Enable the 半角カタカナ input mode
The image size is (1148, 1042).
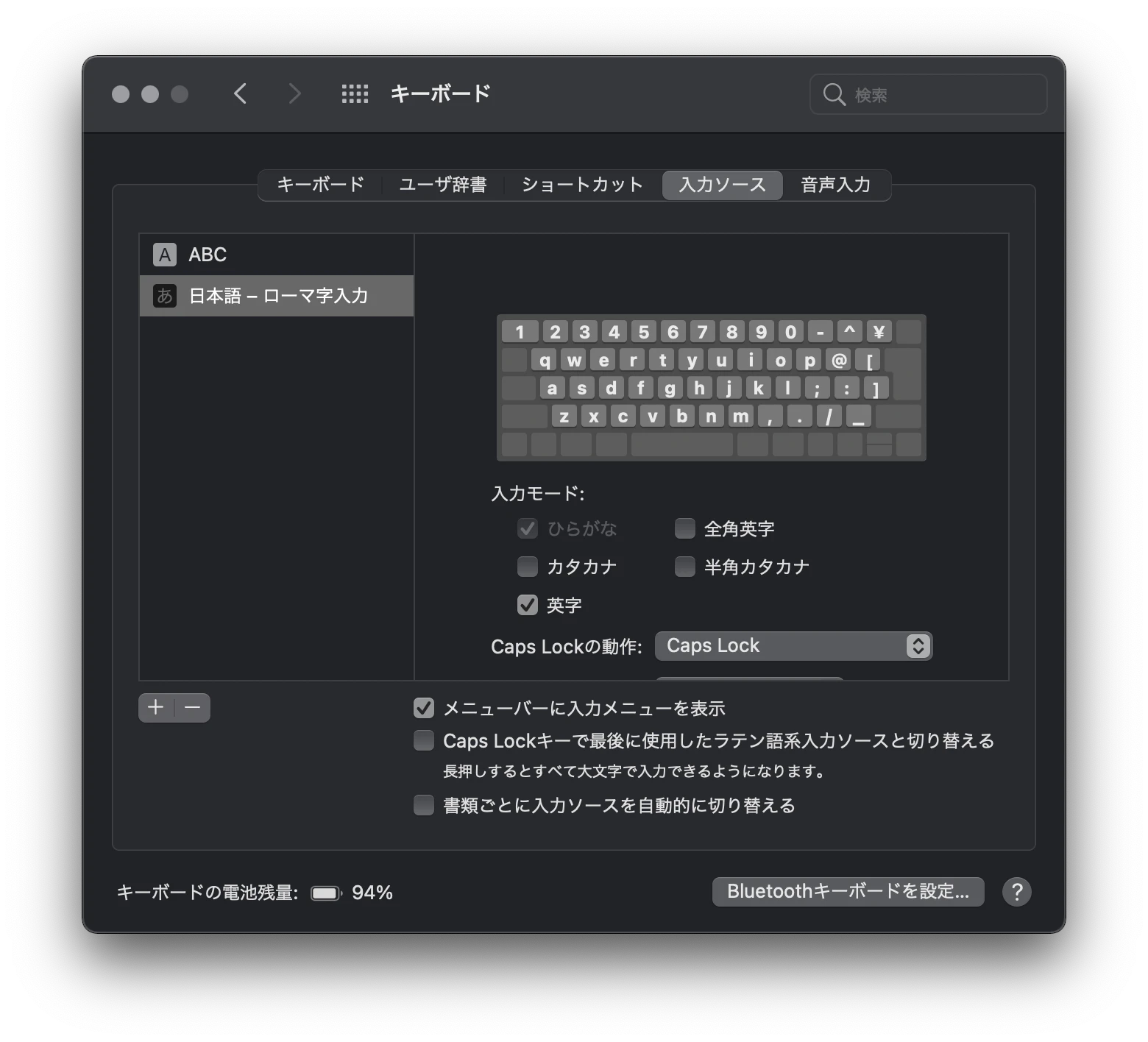tap(685, 567)
